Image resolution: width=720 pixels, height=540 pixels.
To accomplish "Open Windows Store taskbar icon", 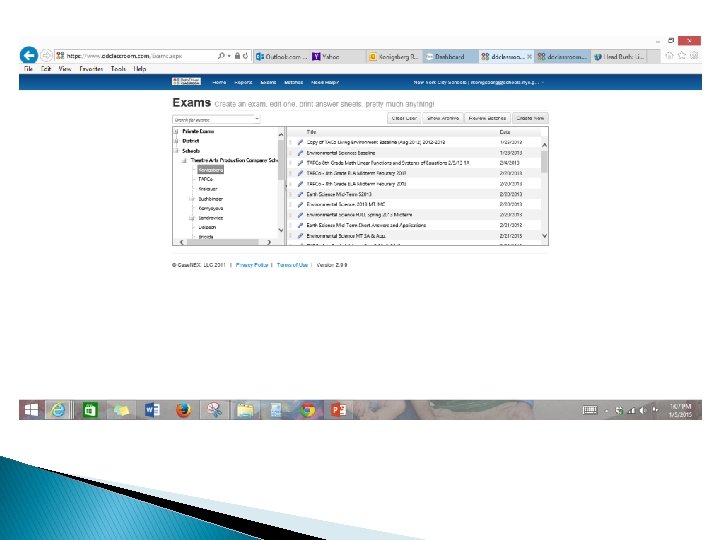I will pos(90,410).
